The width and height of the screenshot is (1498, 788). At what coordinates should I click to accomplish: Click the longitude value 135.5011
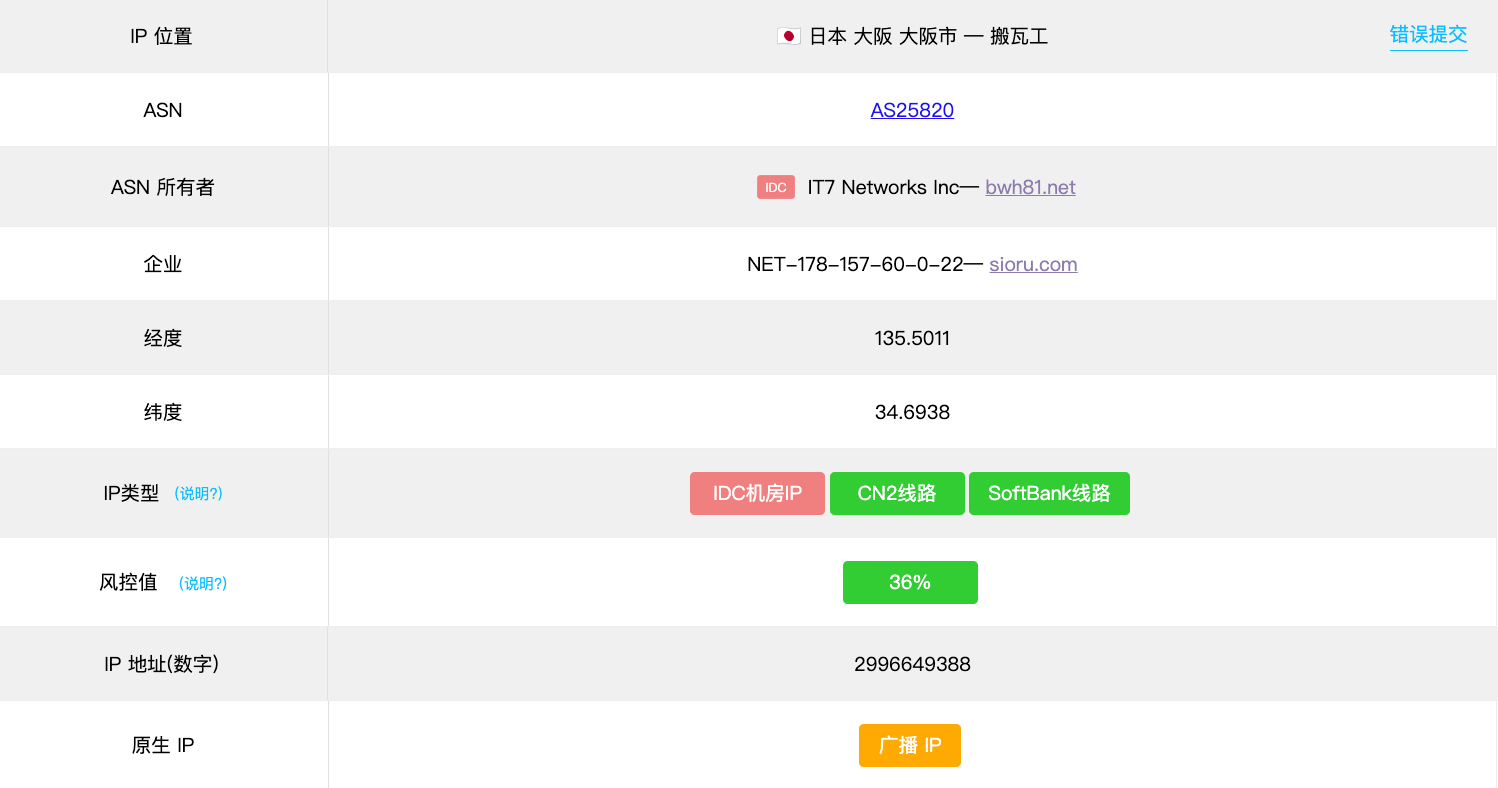912,338
